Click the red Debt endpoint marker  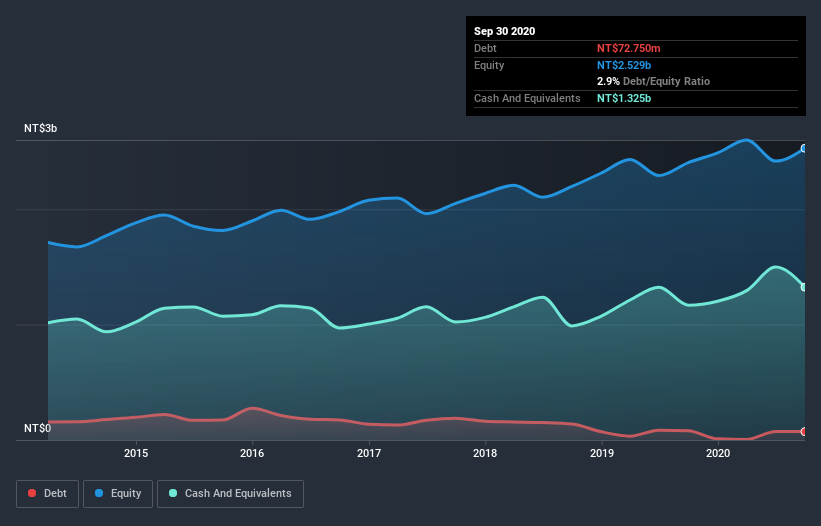pyautogui.click(x=804, y=432)
